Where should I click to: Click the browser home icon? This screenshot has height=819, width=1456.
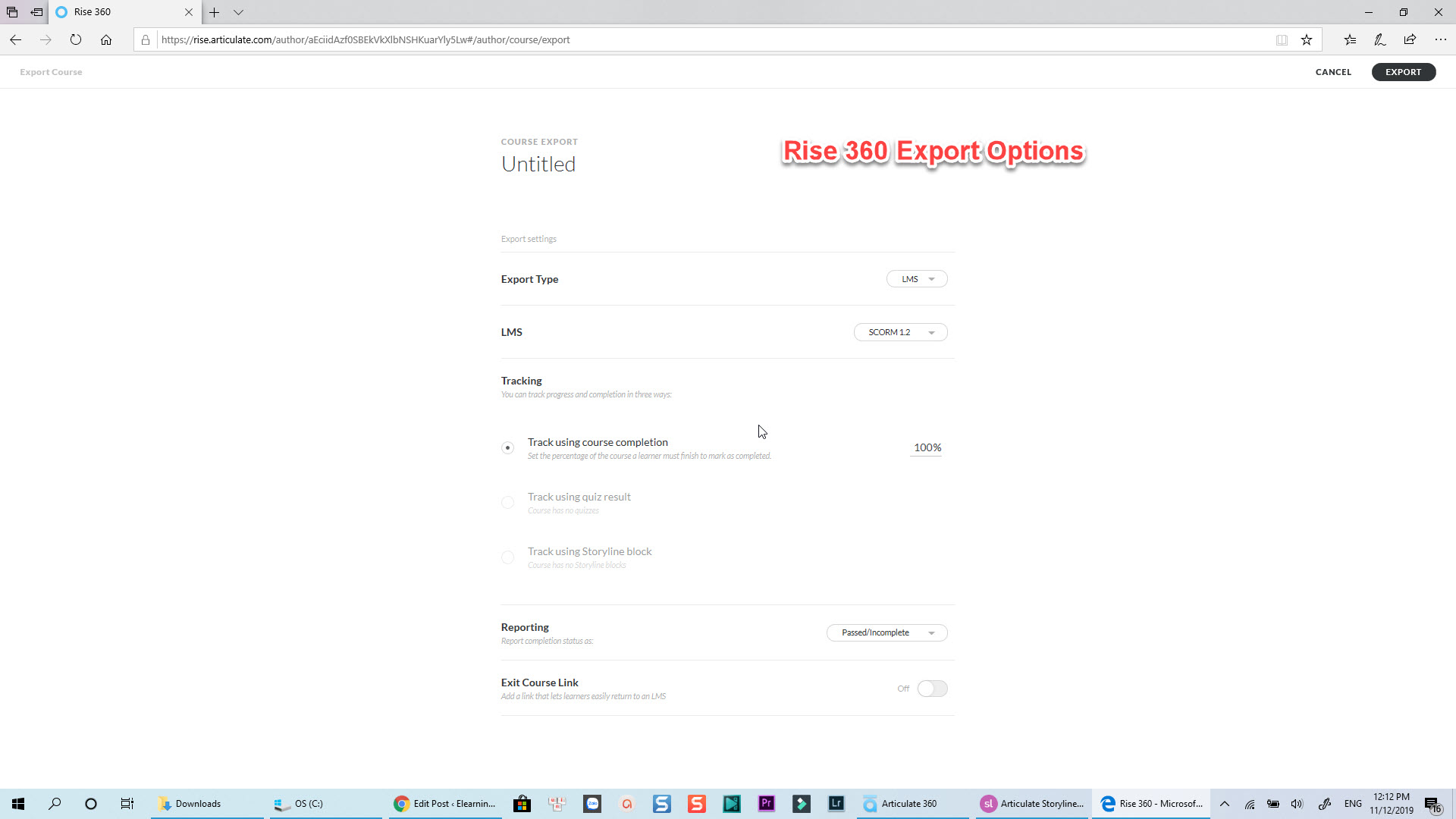[x=106, y=40]
